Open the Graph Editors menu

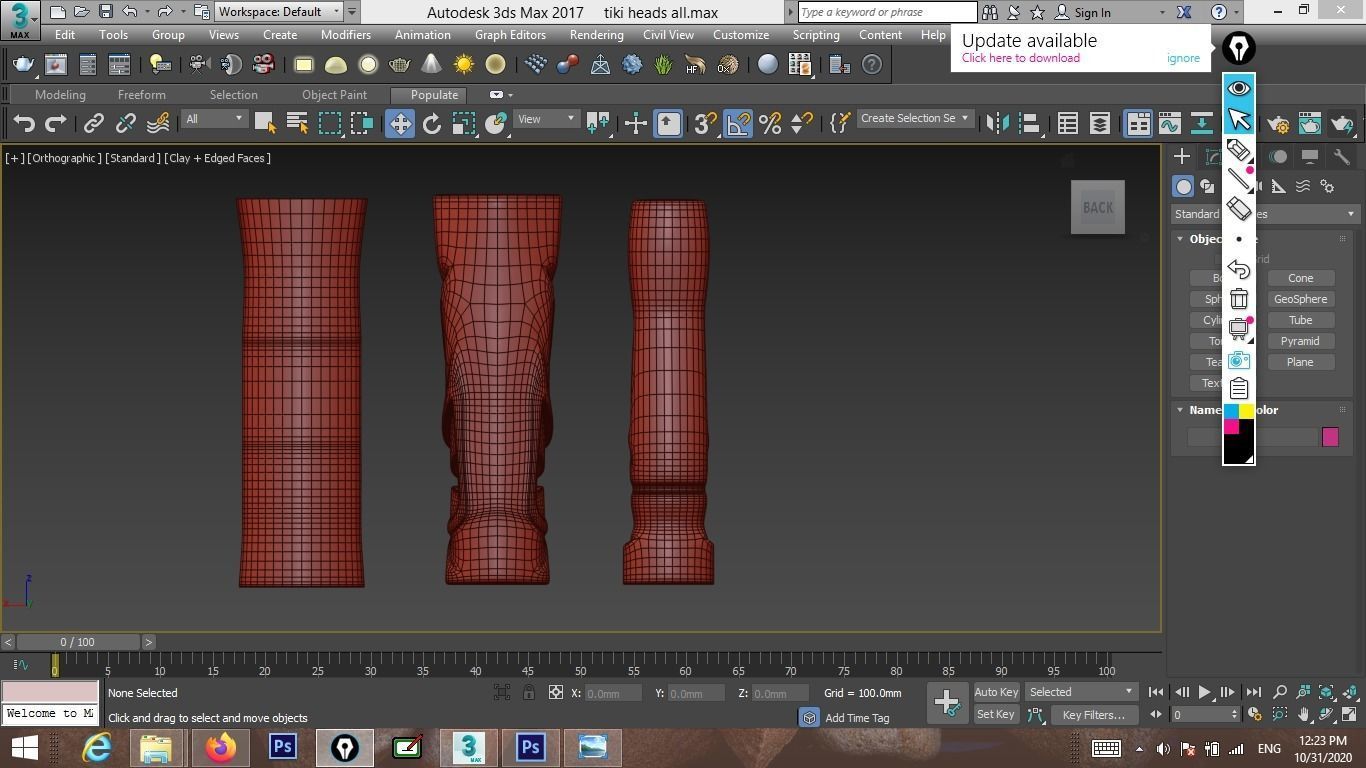pyautogui.click(x=510, y=35)
